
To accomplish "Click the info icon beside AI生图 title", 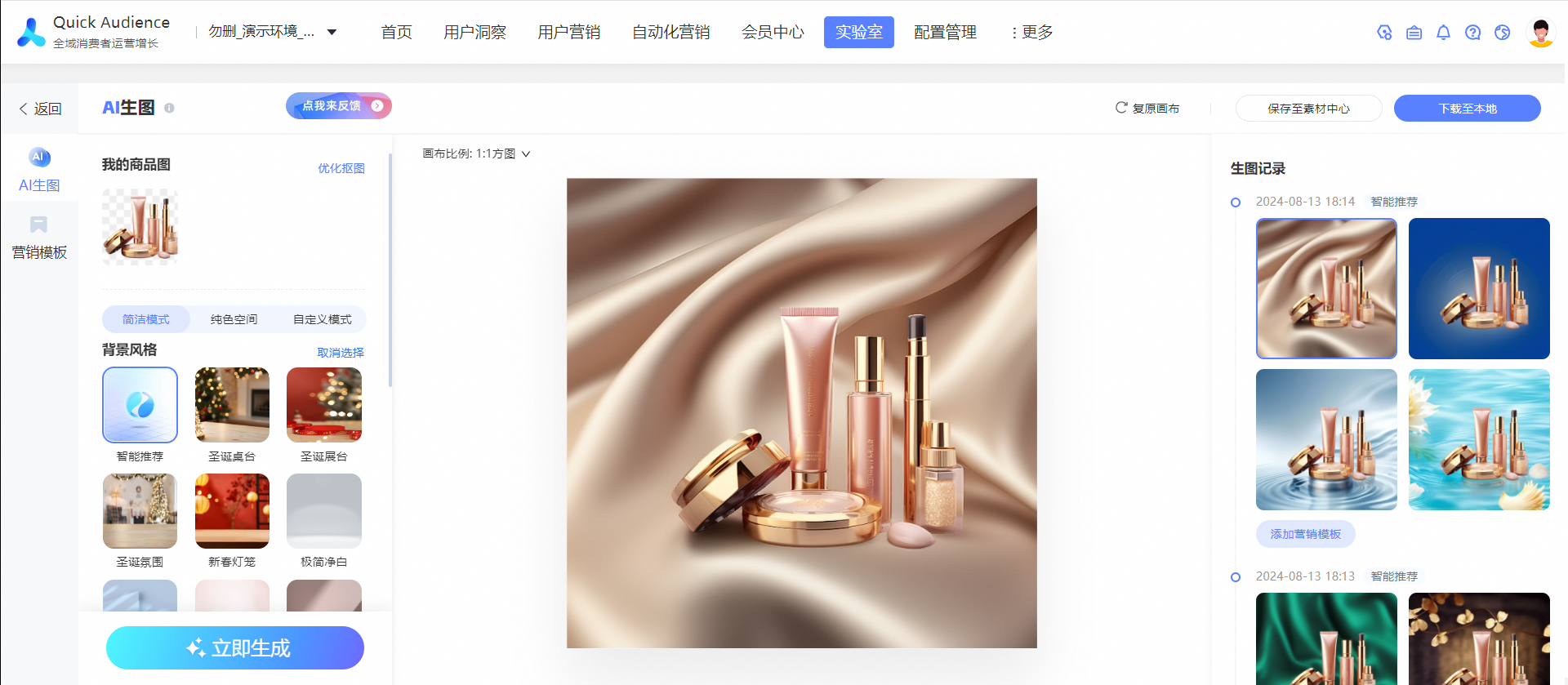I will [169, 108].
